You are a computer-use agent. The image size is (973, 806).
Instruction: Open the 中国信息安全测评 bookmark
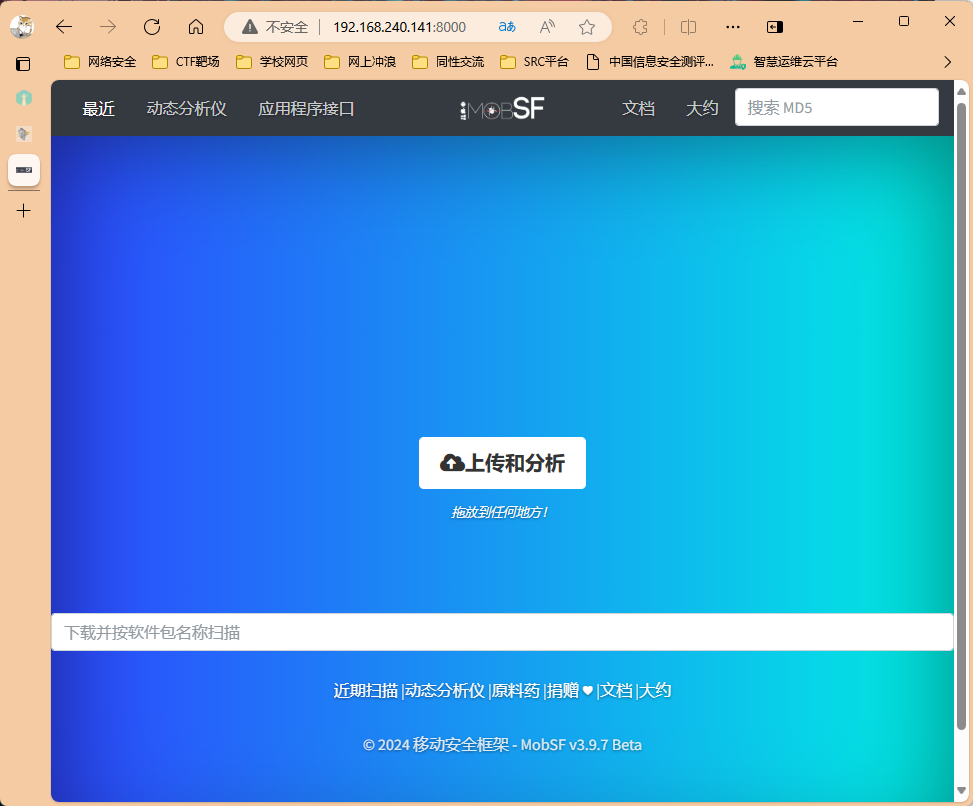point(650,62)
